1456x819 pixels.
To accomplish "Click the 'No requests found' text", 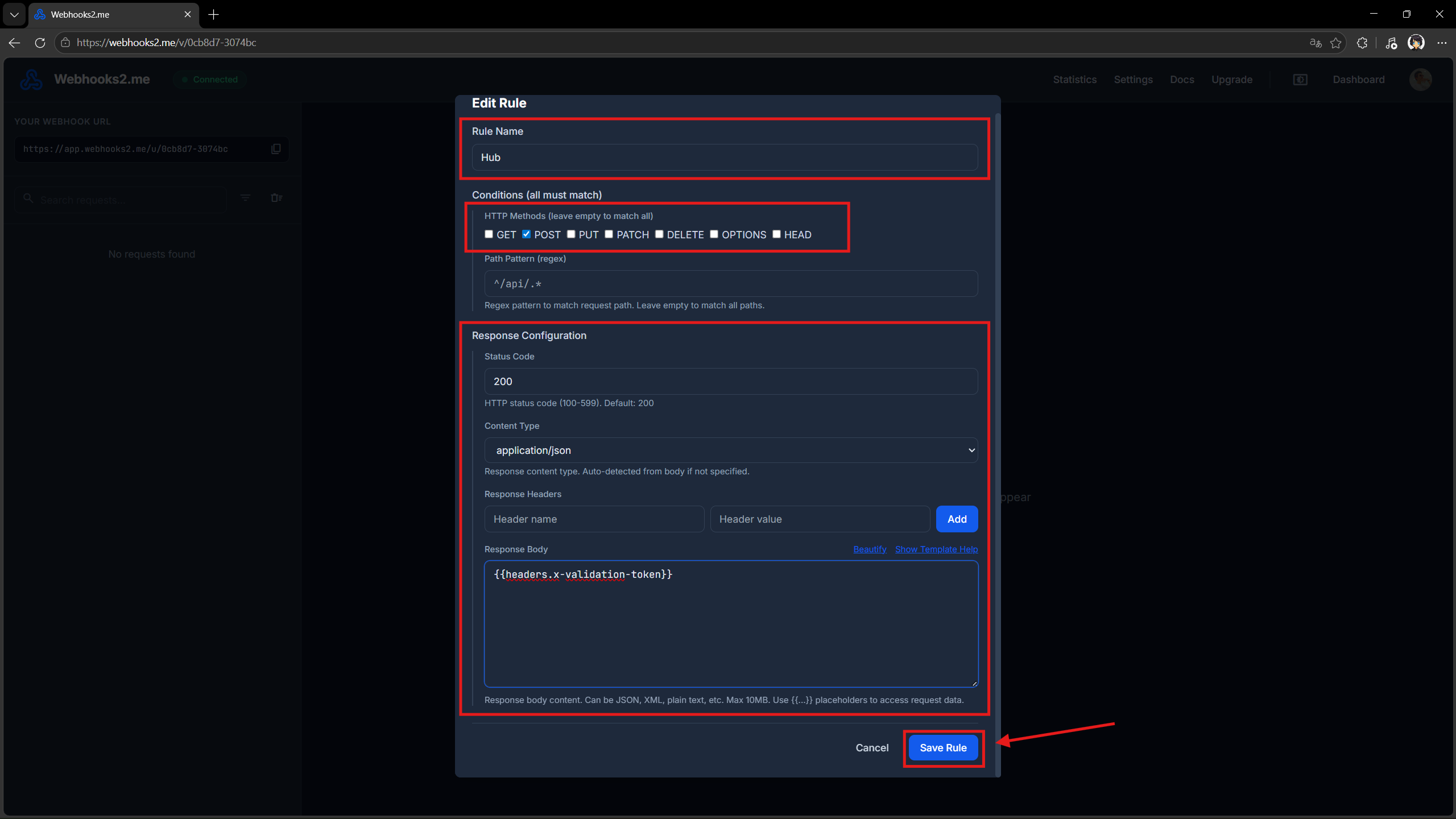I will 151,254.
